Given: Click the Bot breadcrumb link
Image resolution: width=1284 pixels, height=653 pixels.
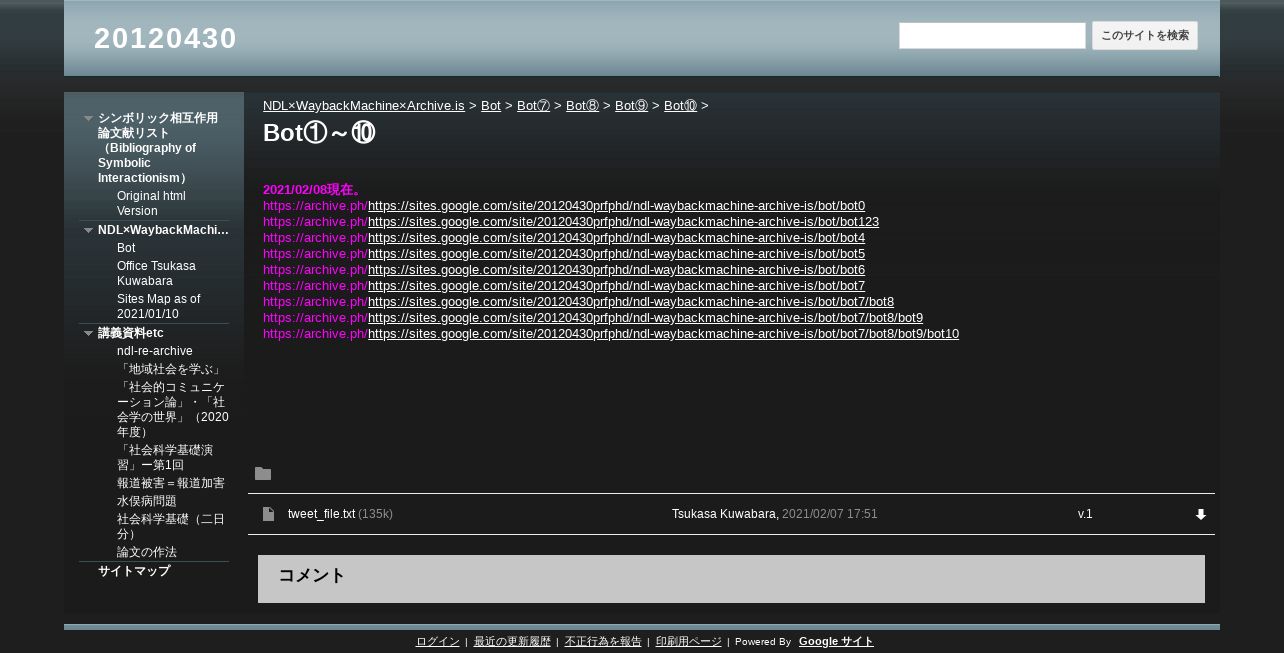Looking at the screenshot, I should point(491,106).
